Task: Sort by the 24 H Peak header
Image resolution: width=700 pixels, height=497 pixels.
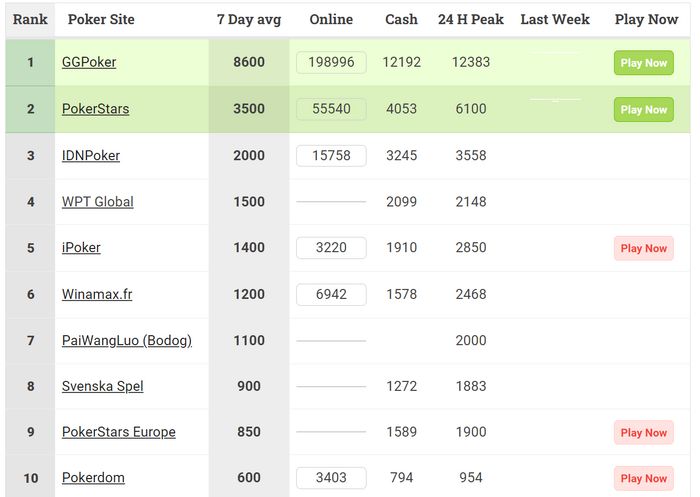Action: pyautogui.click(x=471, y=20)
